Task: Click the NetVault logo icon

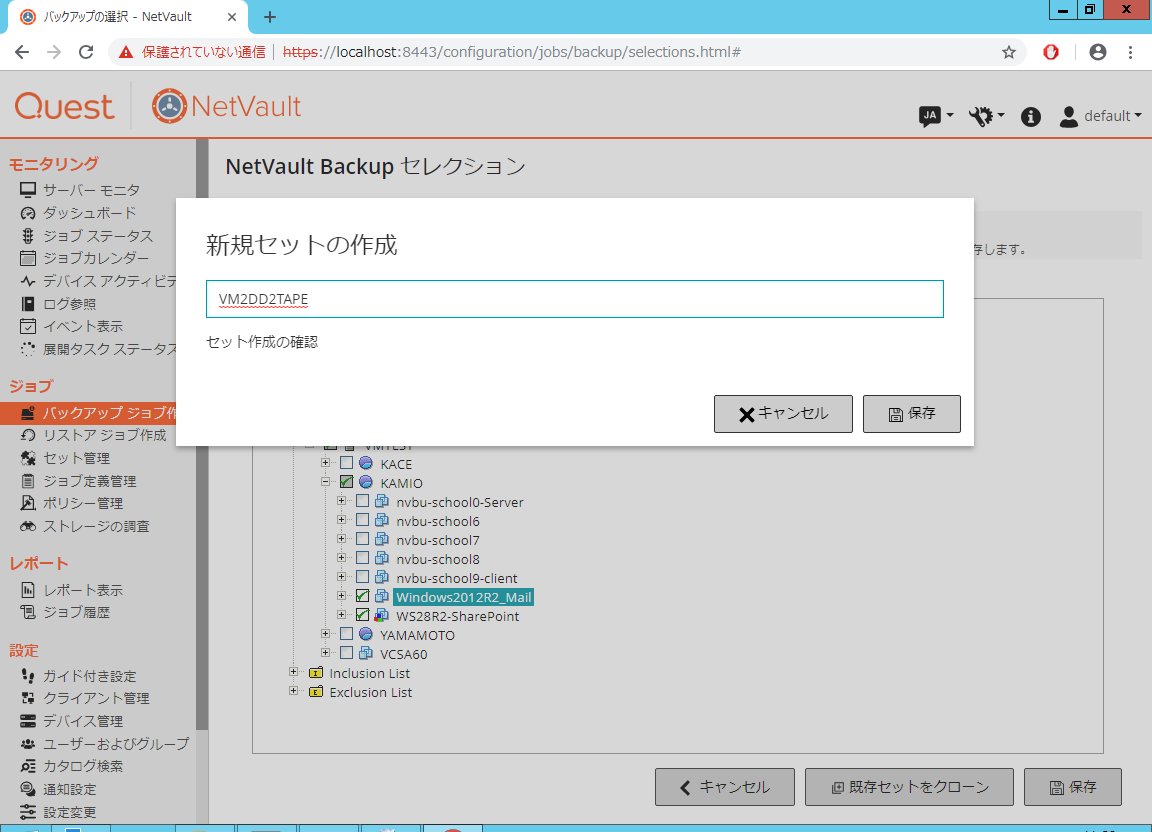Action: [x=169, y=106]
